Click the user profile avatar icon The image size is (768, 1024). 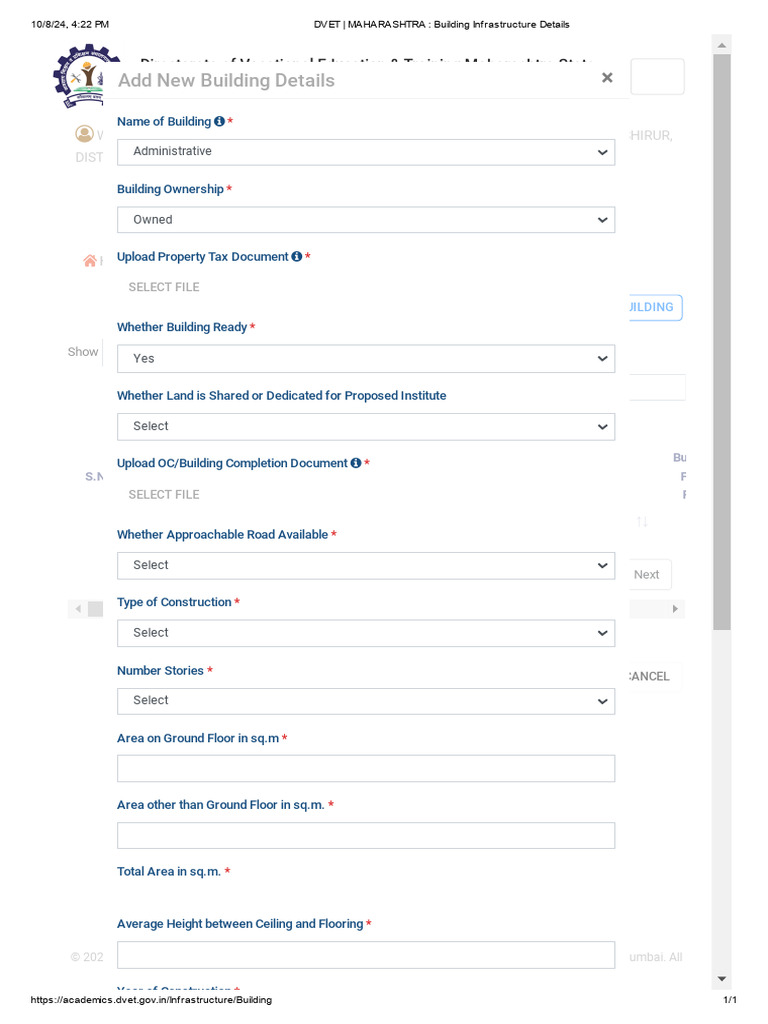(x=84, y=134)
